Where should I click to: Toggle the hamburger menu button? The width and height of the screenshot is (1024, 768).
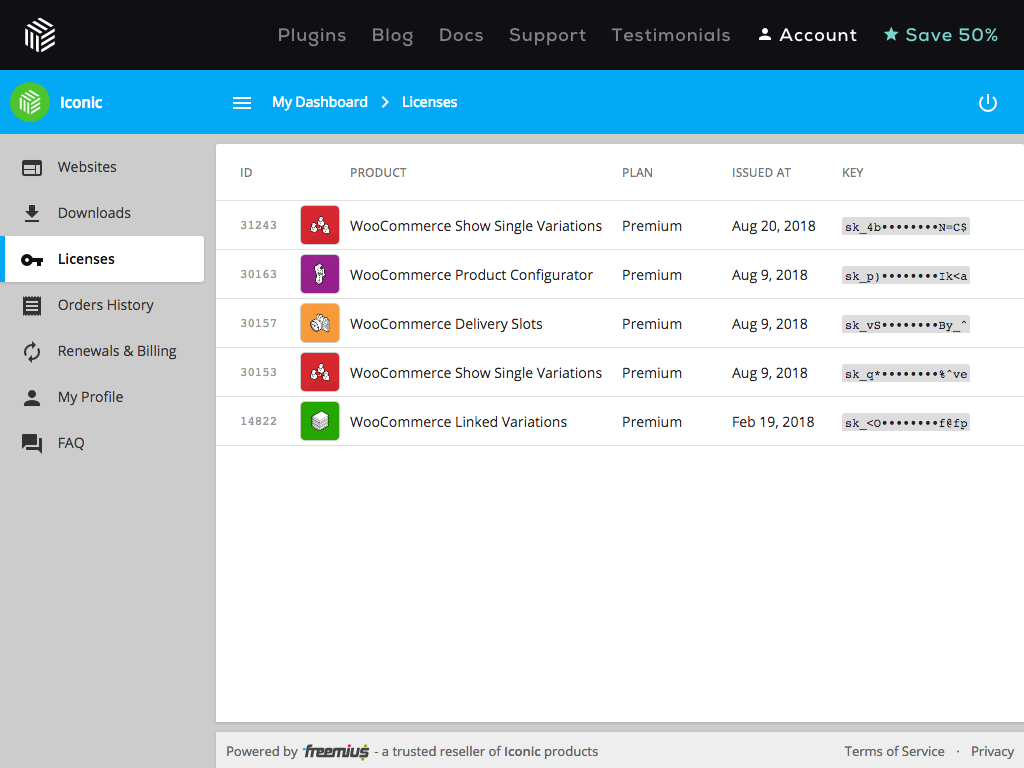(242, 102)
